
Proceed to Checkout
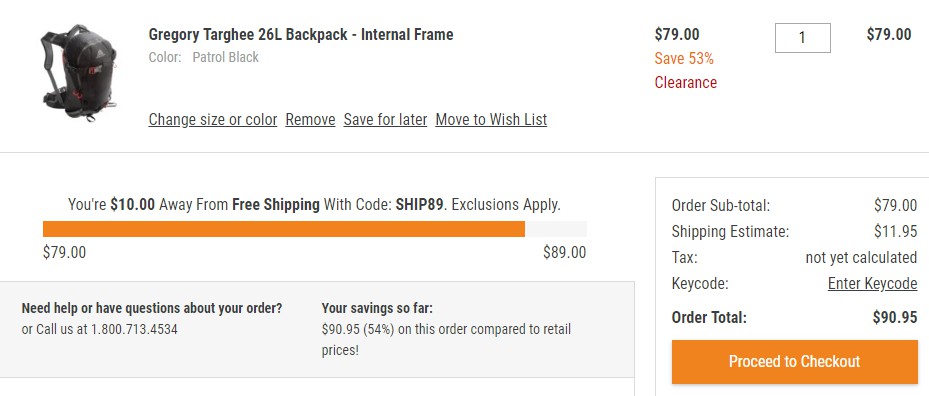[x=795, y=362]
